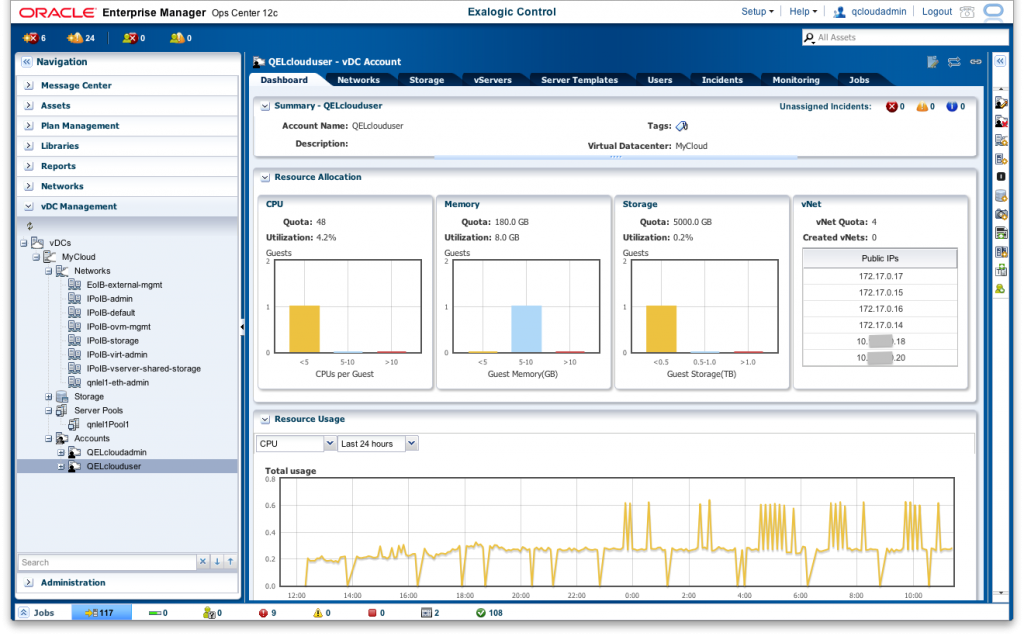Click the in-progress jobs count 117
Viewport: 1024px width, 636px height.
(102, 612)
